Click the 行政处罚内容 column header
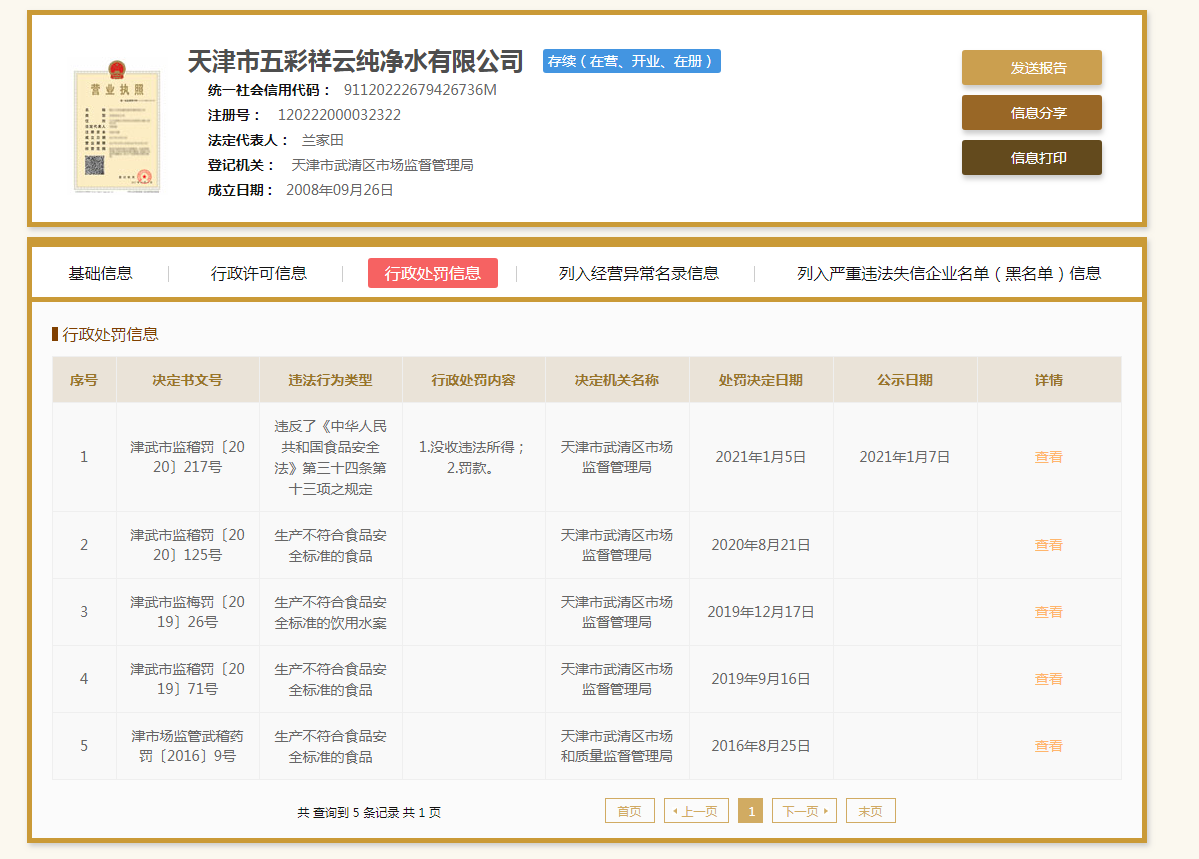The width and height of the screenshot is (1199, 859). [473, 380]
